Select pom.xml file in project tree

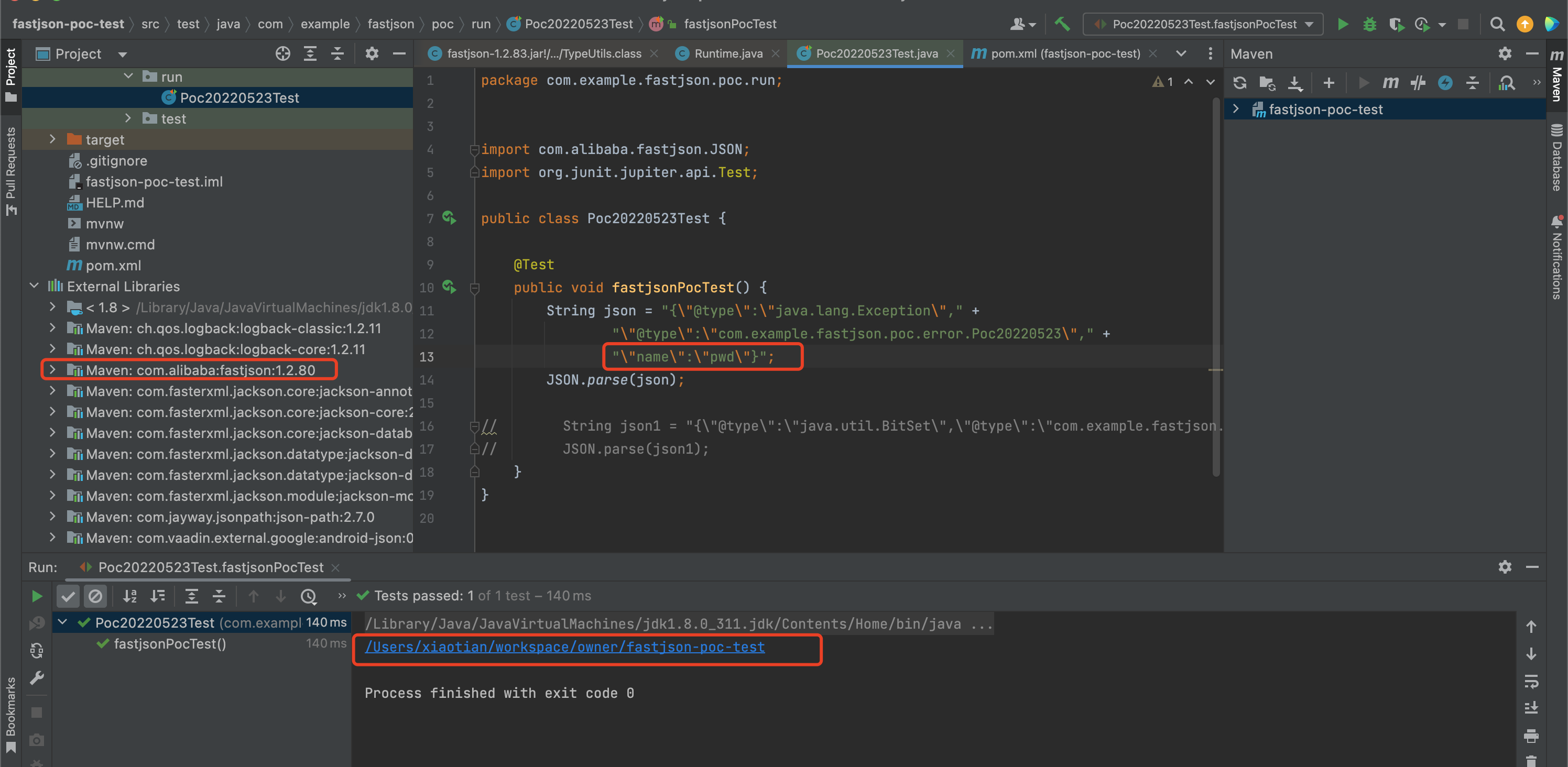pos(113,266)
